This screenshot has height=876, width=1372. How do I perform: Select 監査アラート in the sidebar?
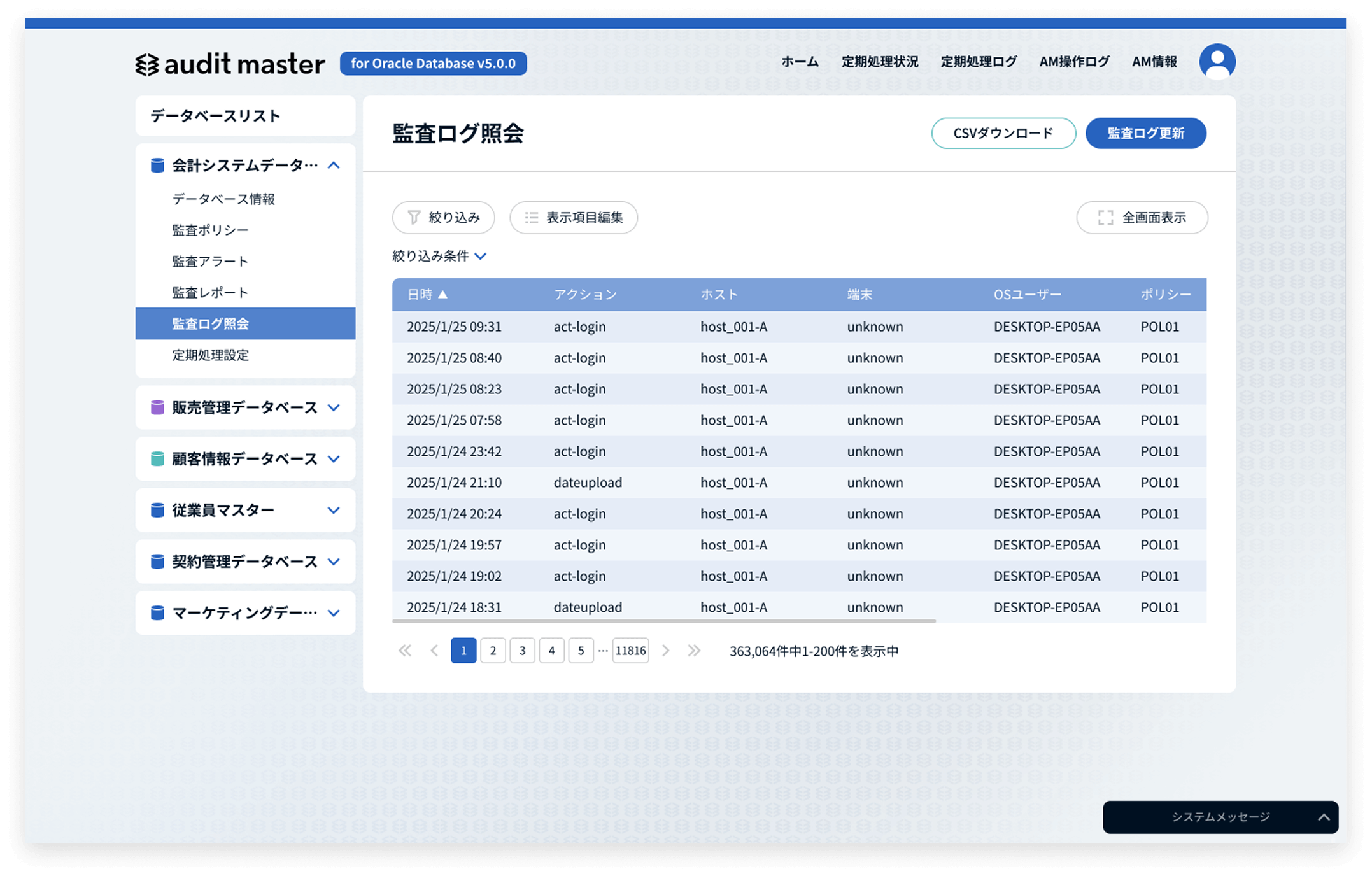pos(210,261)
